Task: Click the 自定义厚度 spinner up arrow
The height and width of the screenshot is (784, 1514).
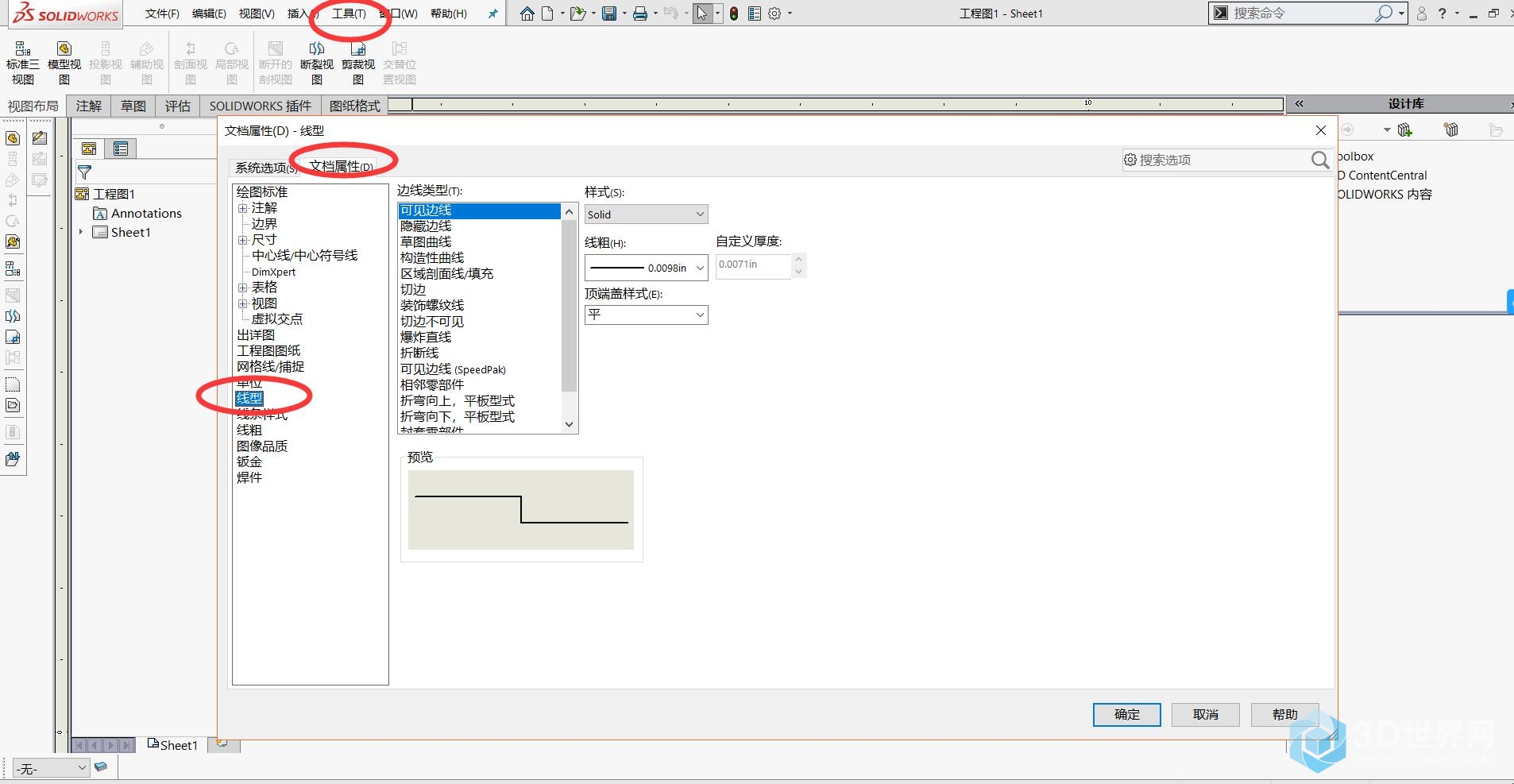Action: point(799,259)
